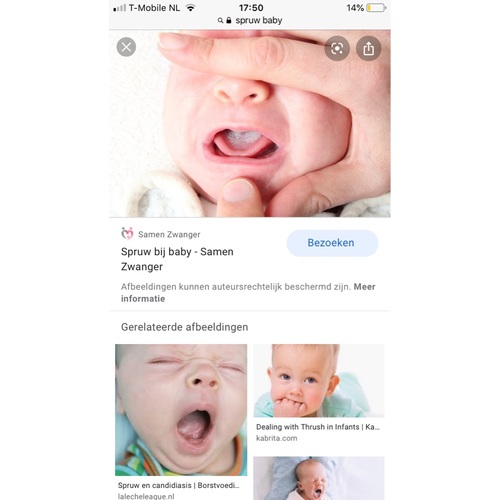Open the yawning baby related thumbnail
Screen dimensions: 500x500
coord(181,410)
